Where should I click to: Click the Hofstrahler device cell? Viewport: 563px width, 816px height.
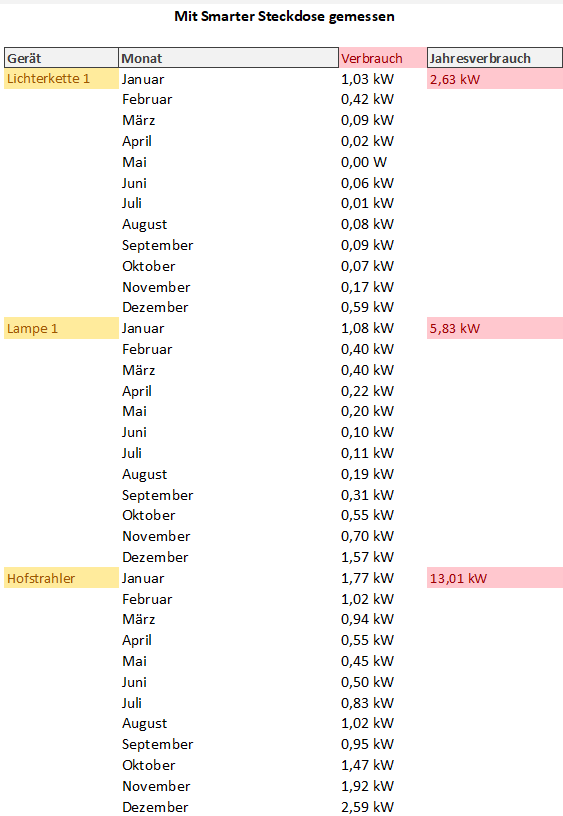click(x=61, y=578)
